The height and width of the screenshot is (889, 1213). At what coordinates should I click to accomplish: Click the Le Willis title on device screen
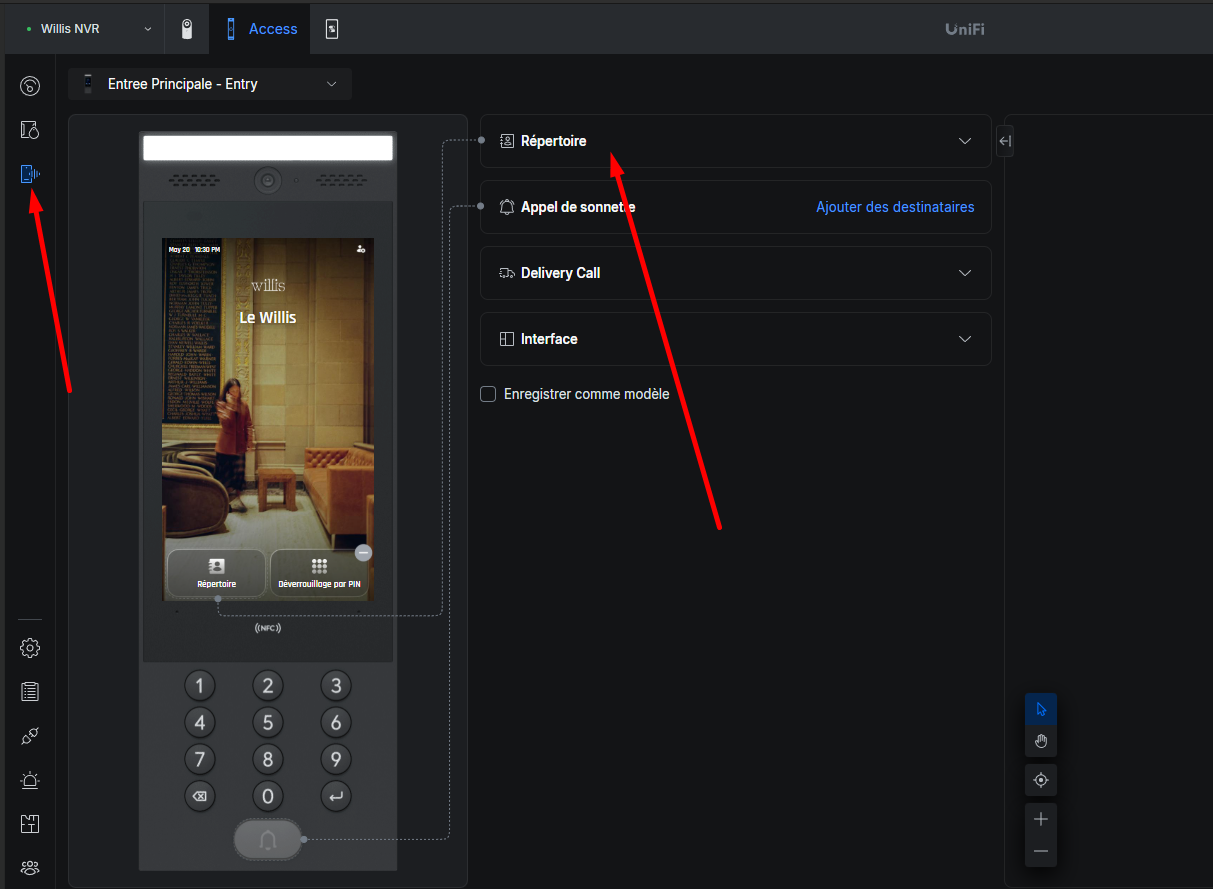coord(268,318)
